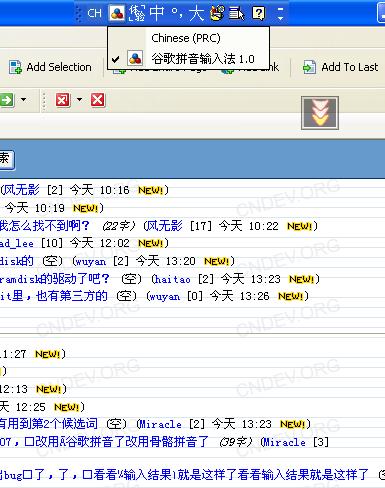The width and height of the screenshot is (385, 488).
Task: Toggle Chinese/English mode 中 button
Action: point(157,13)
